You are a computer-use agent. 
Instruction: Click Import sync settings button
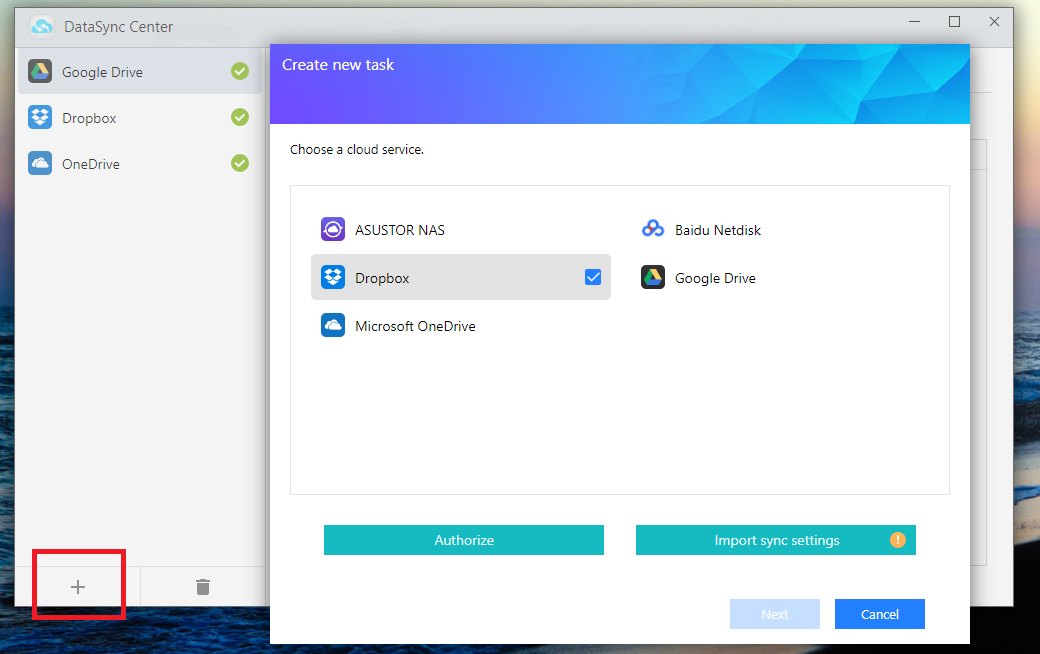[x=776, y=540]
